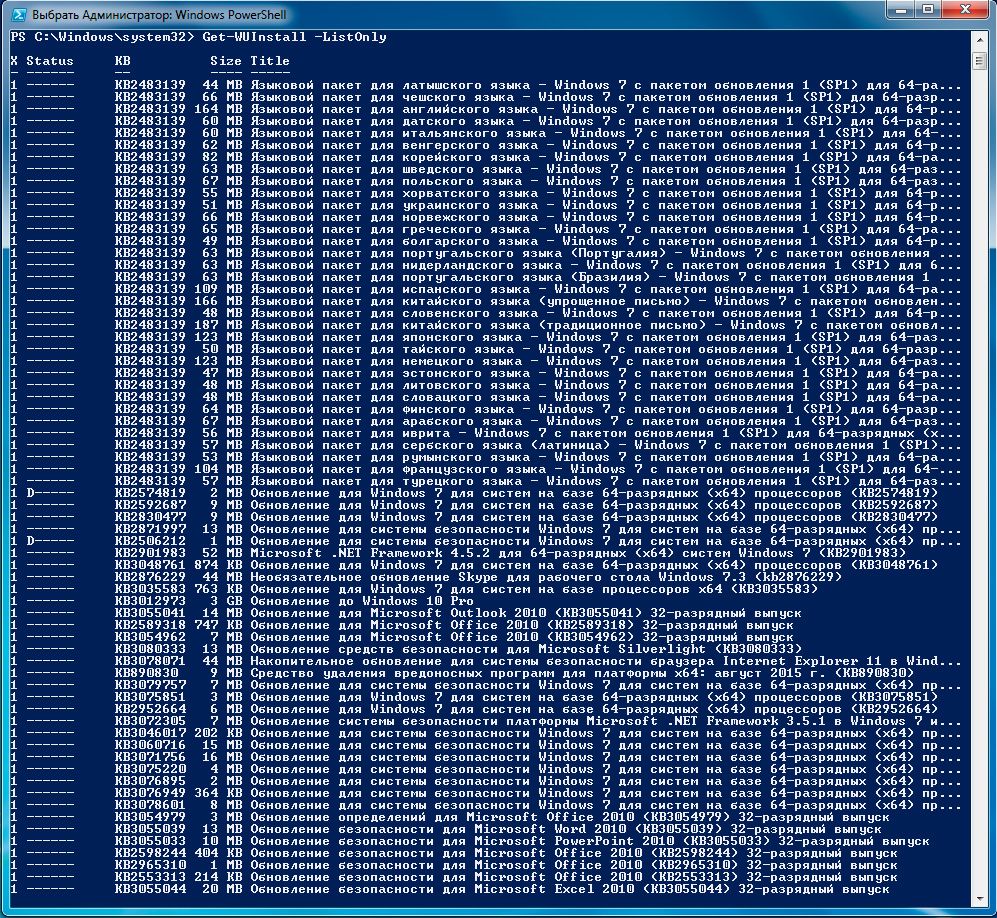The image size is (997, 918).
Task: Click the KB2592687 update row
Action: click(474, 505)
